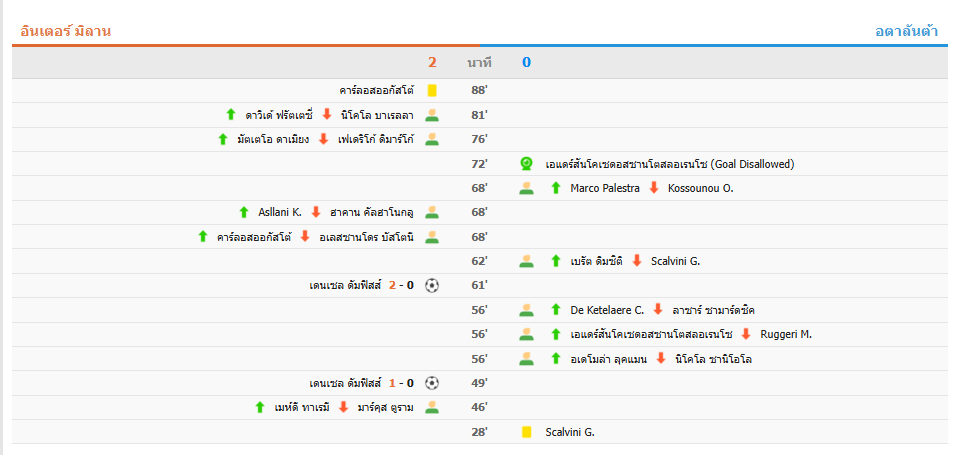Image resolution: width=956 pixels, height=455 pixels.
Task: Click the red down arrow beside นิโคโล ซานิโอโล
Action: click(x=661, y=359)
